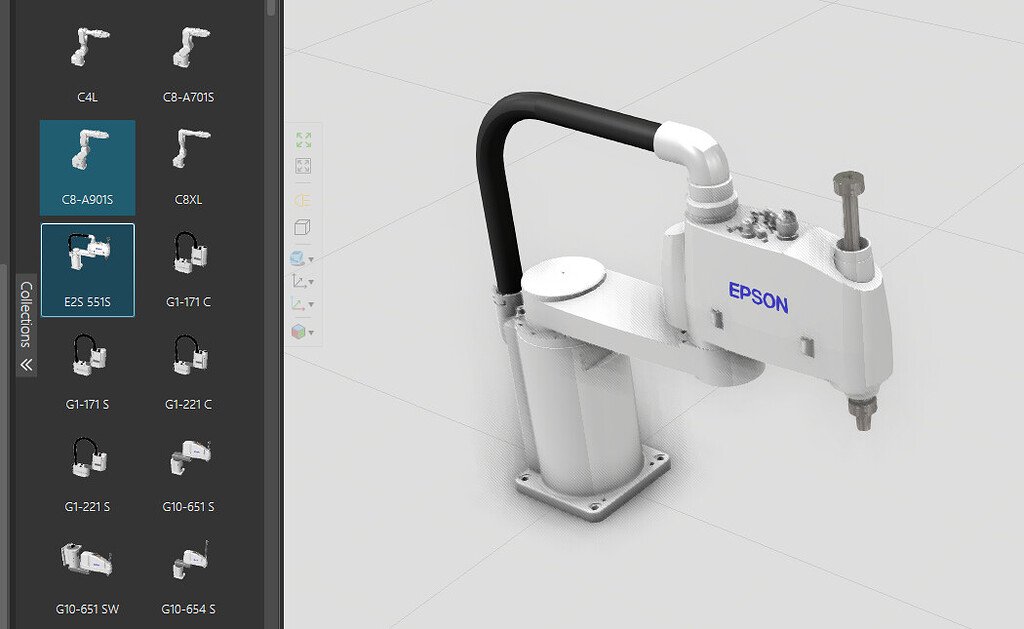
Task: Toggle the yellow headlight icon
Action: (x=302, y=201)
